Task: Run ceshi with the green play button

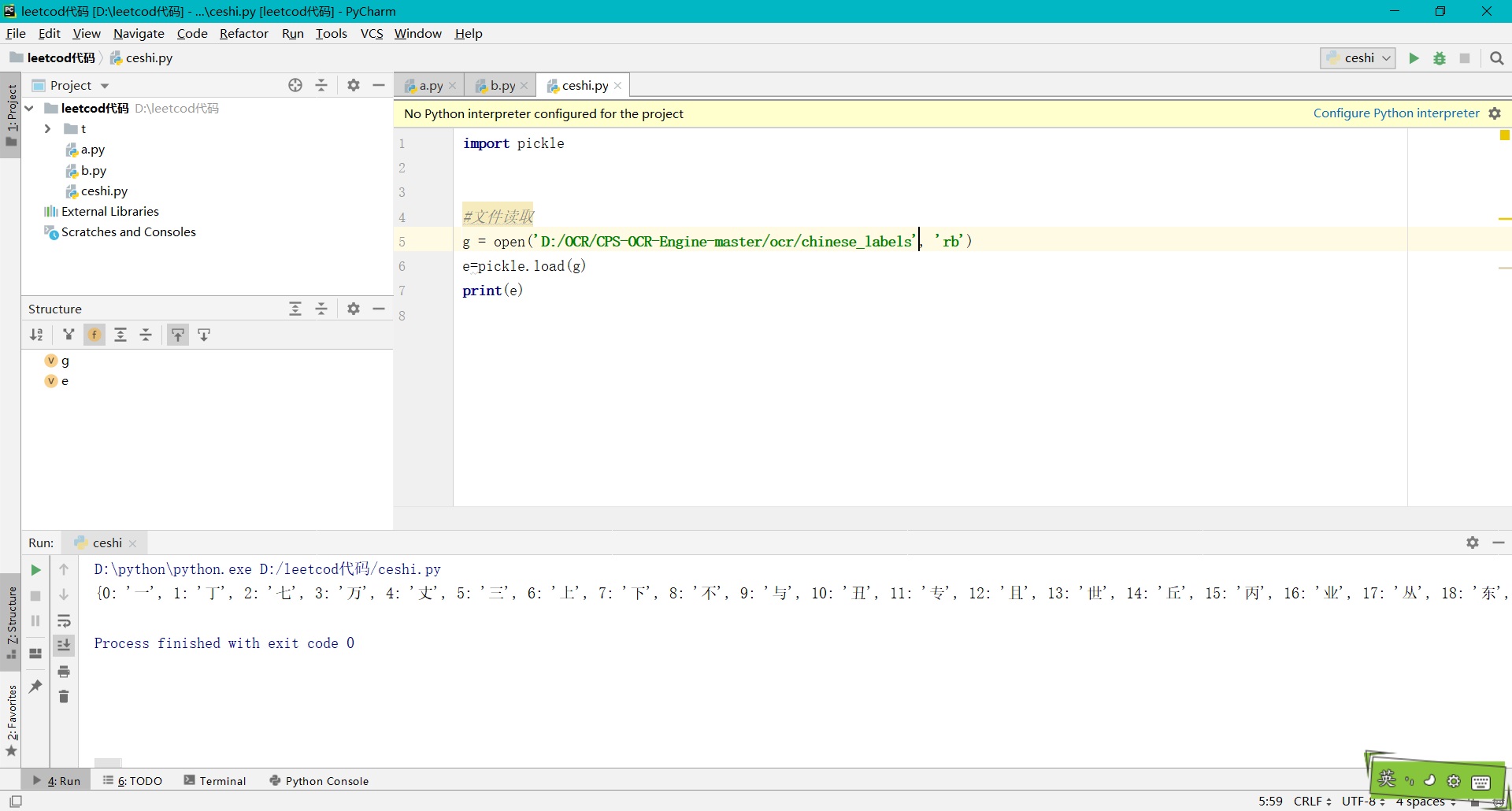Action: (1414, 58)
